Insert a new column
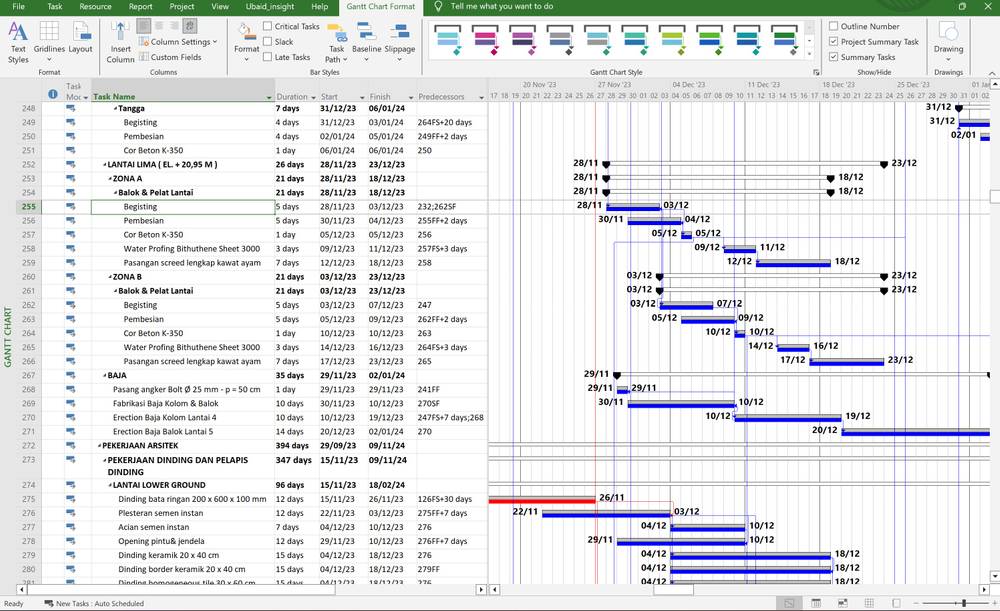Screen dimensions: 1000x611 (x=119, y=40)
